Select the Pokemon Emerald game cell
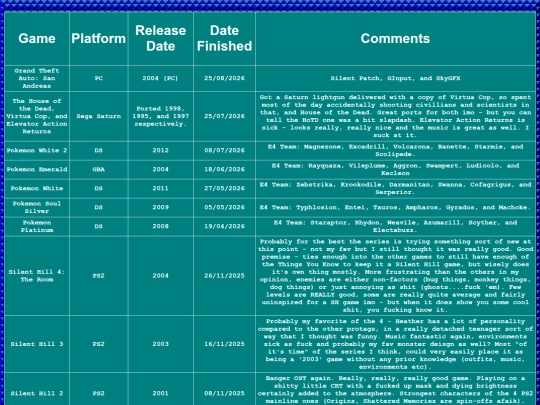 [37, 169]
